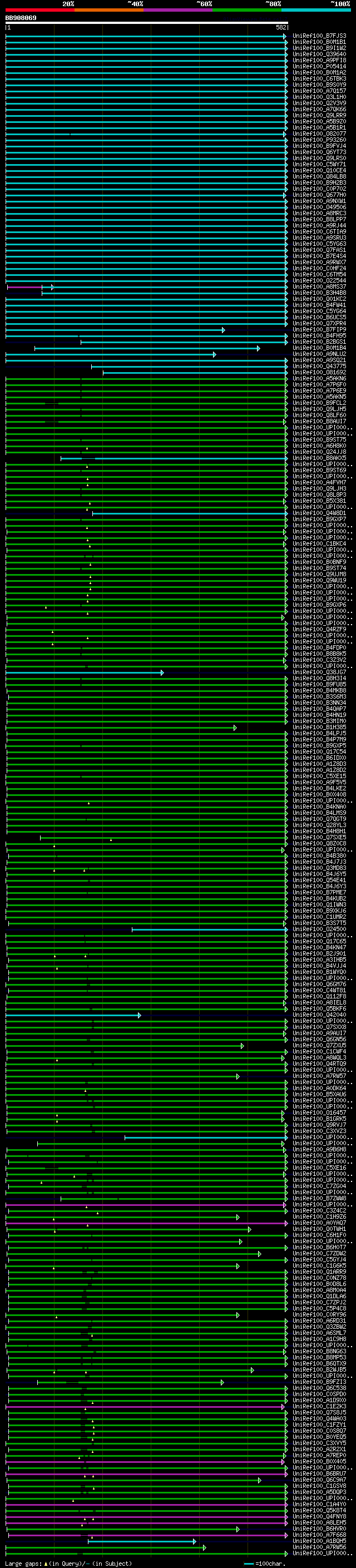The image size is (356, 1568).
Task: Click the UniRef100_B5X381 label
Action: coord(319,501)
